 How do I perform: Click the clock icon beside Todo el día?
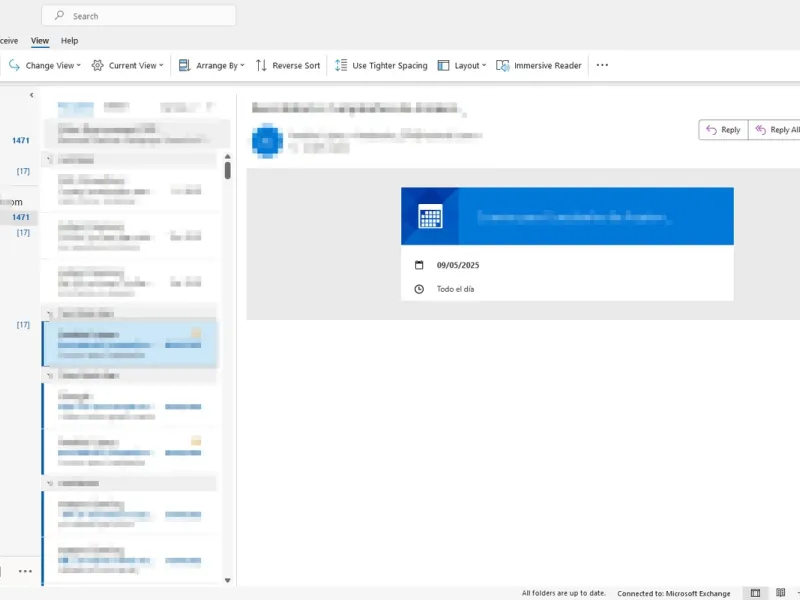419,289
